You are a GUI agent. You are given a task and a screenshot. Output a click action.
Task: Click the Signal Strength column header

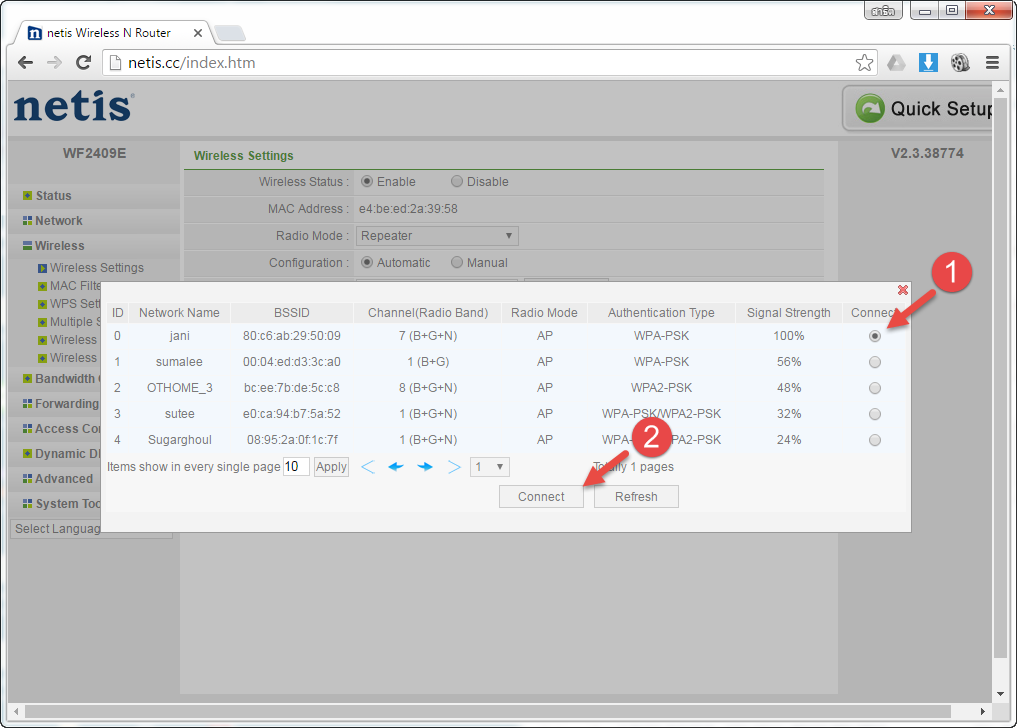[x=789, y=313]
